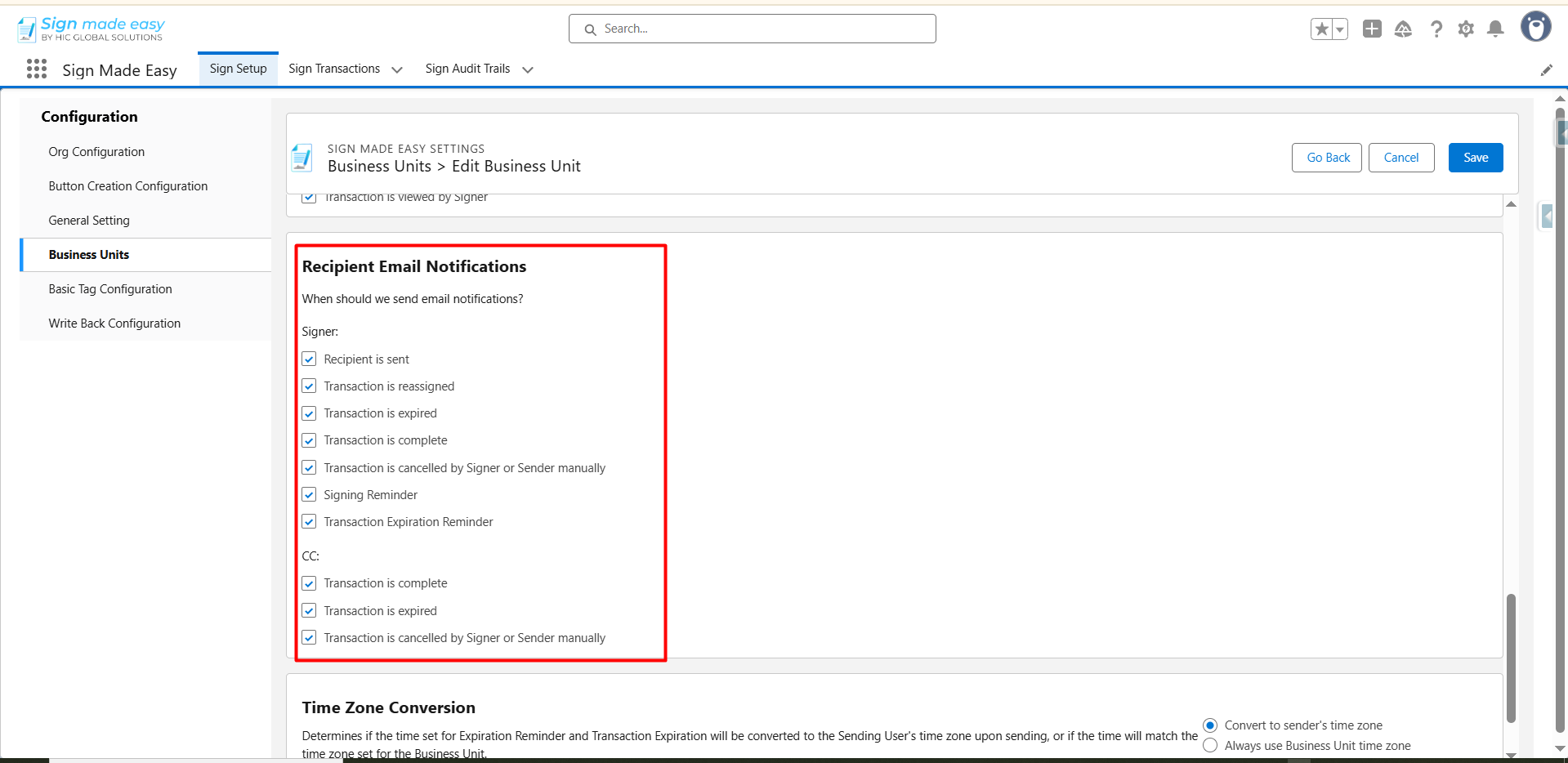Toggle the Signing Reminder checkbox
Screen dimensions: 1568x763
[309, 495]
